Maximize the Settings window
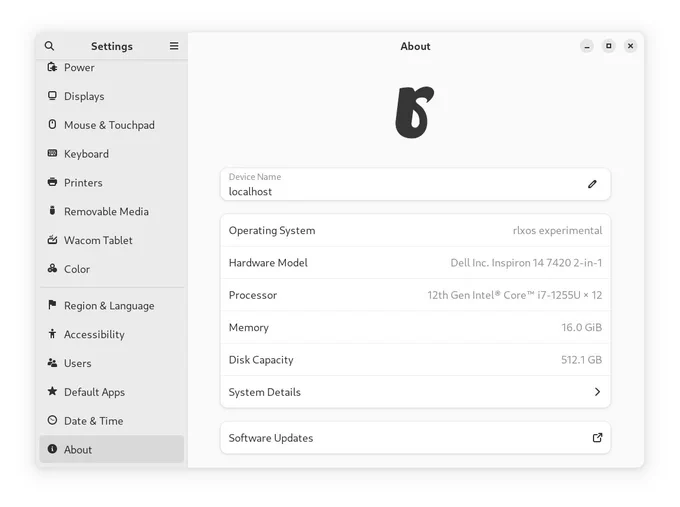The image size is (680, 507). click(608, 46)
